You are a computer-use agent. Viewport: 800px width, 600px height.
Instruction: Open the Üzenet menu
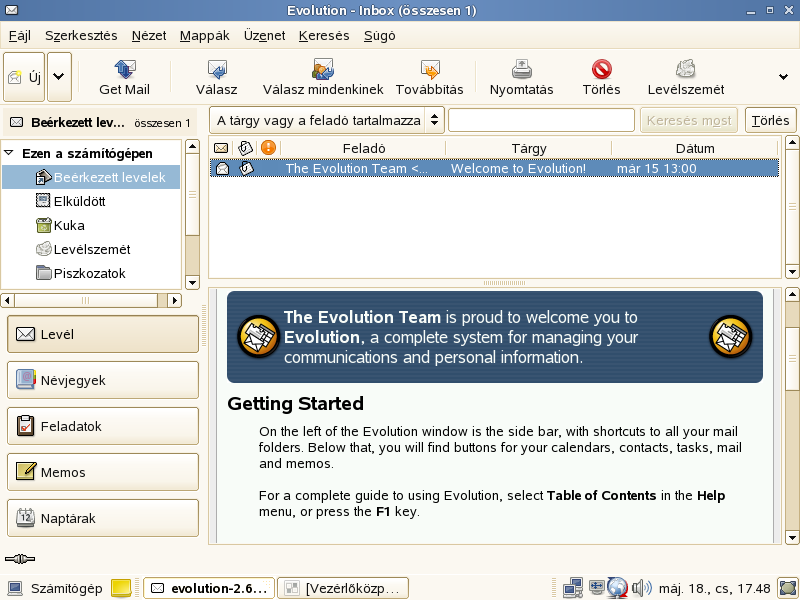coord(264,36)
